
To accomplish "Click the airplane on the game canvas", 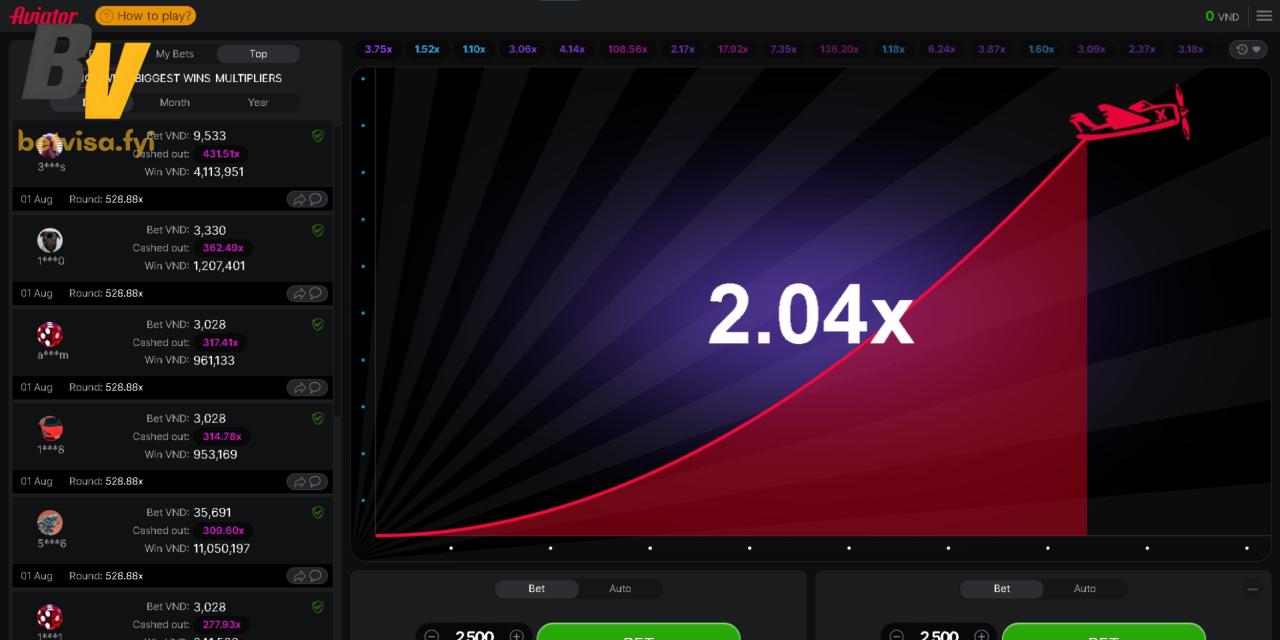I will (x=1132, y=116).
